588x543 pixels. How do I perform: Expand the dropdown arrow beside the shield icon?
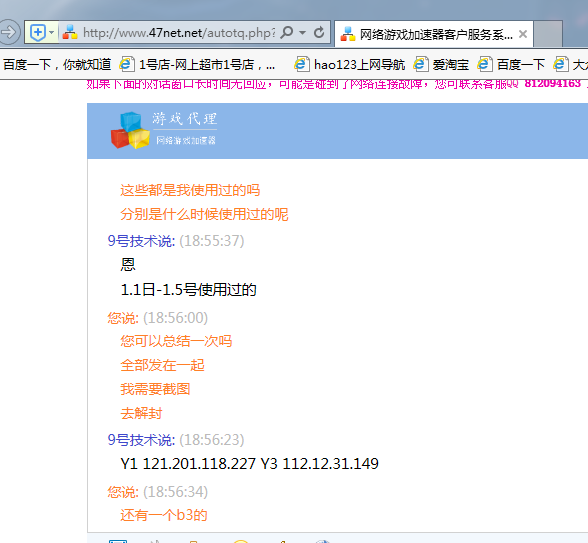pos(52,33)
